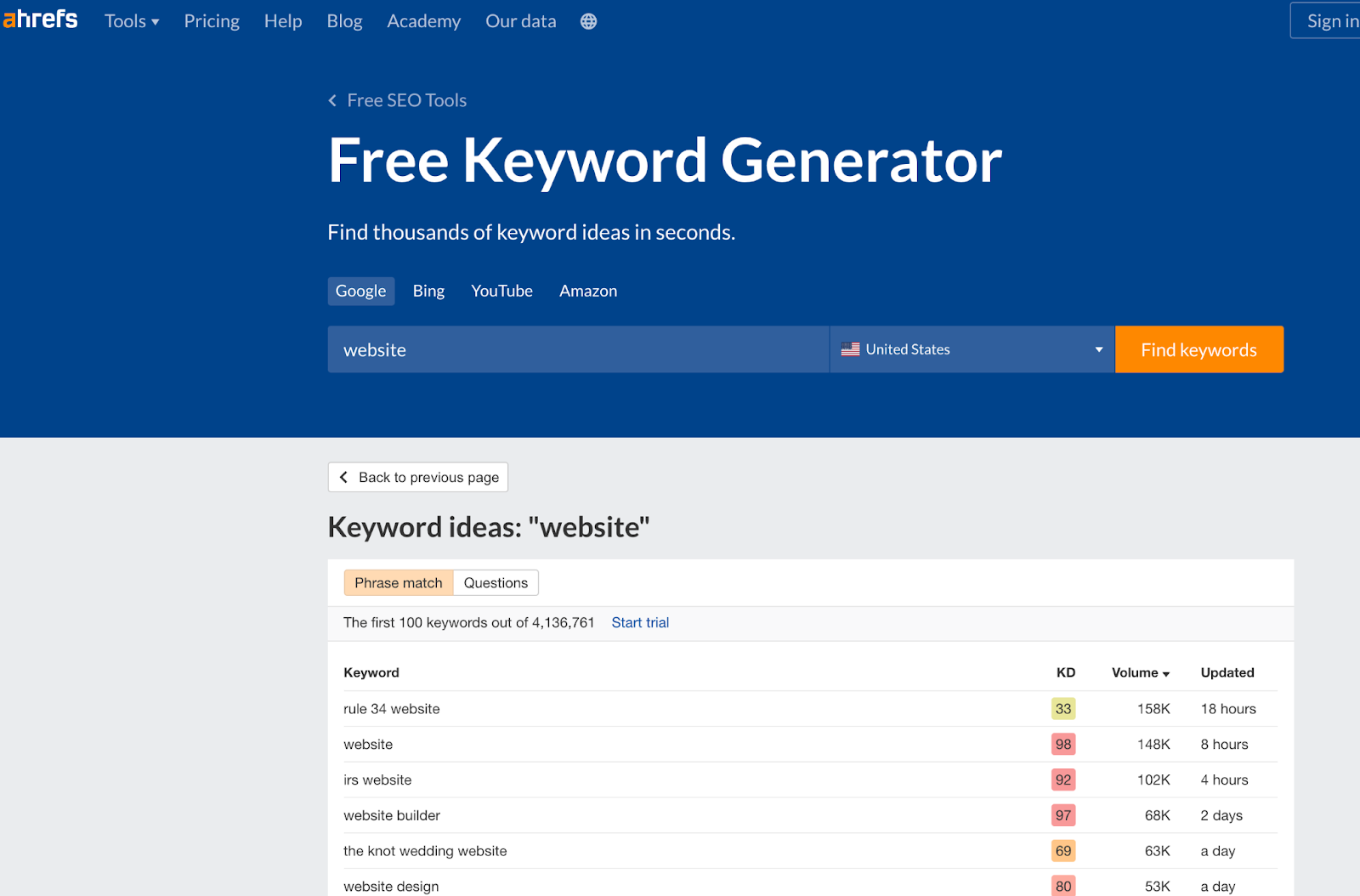Click Back to previous page button
This screenshot has width=1360, height=896.
click(418, 478)
